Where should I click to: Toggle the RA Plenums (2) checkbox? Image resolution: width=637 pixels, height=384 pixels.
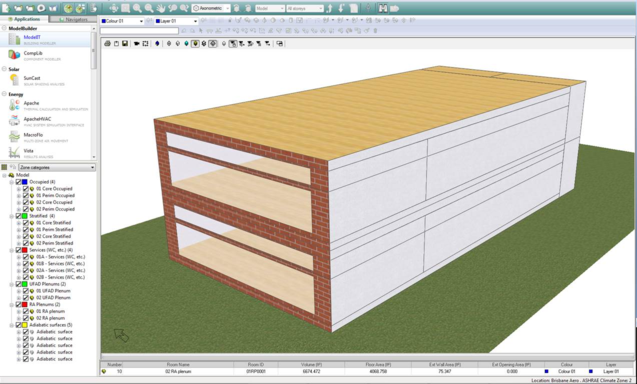(19, 304)
